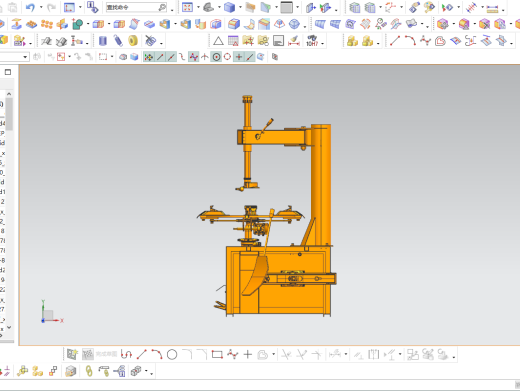520x391 pixels.
Task: Toggle Mid Point snap option
Action: (171, 57)
